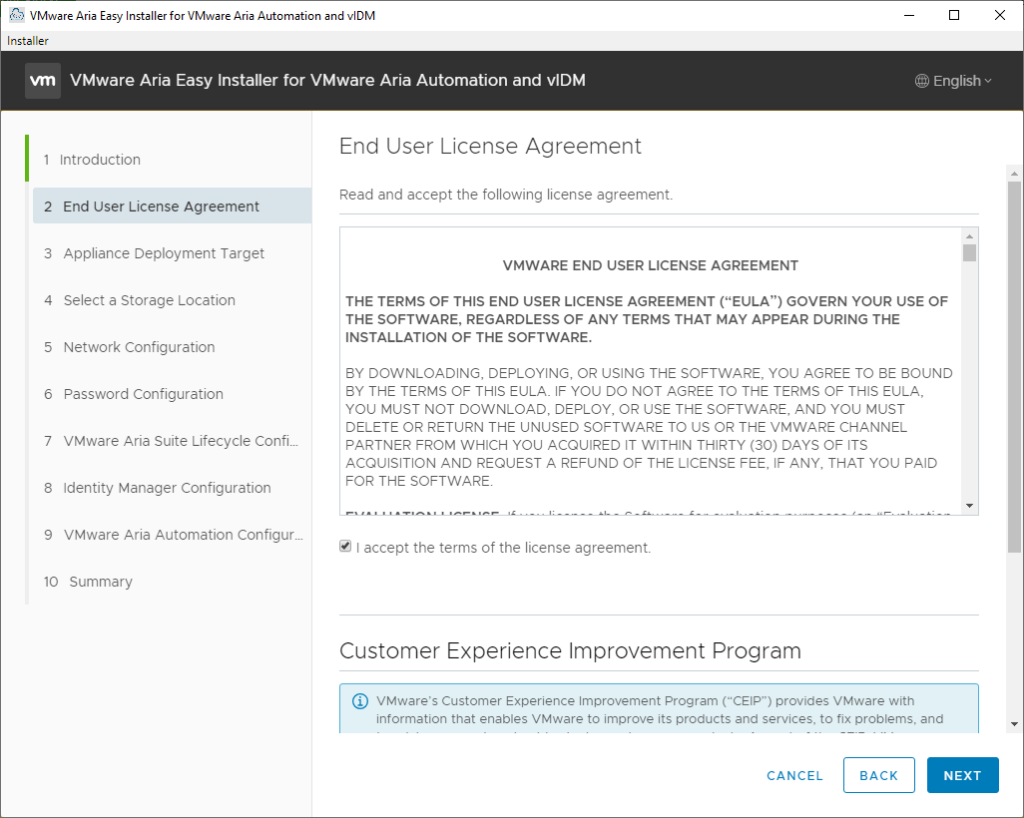
Task: Click the VMware vm logo icon
Action: coord(43,81)
